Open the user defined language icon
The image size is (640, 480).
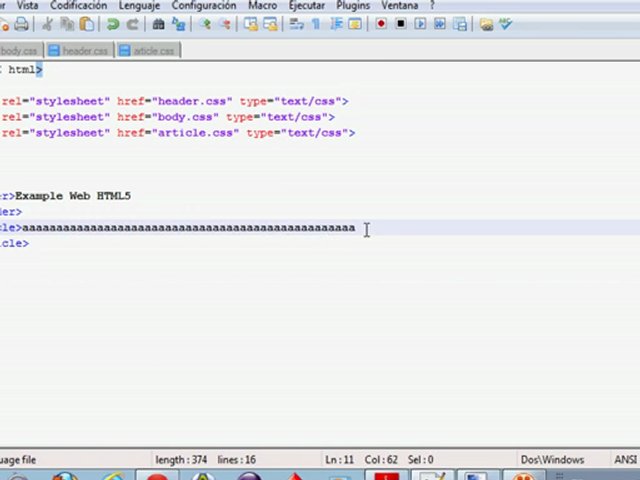[x=355, y=24]
